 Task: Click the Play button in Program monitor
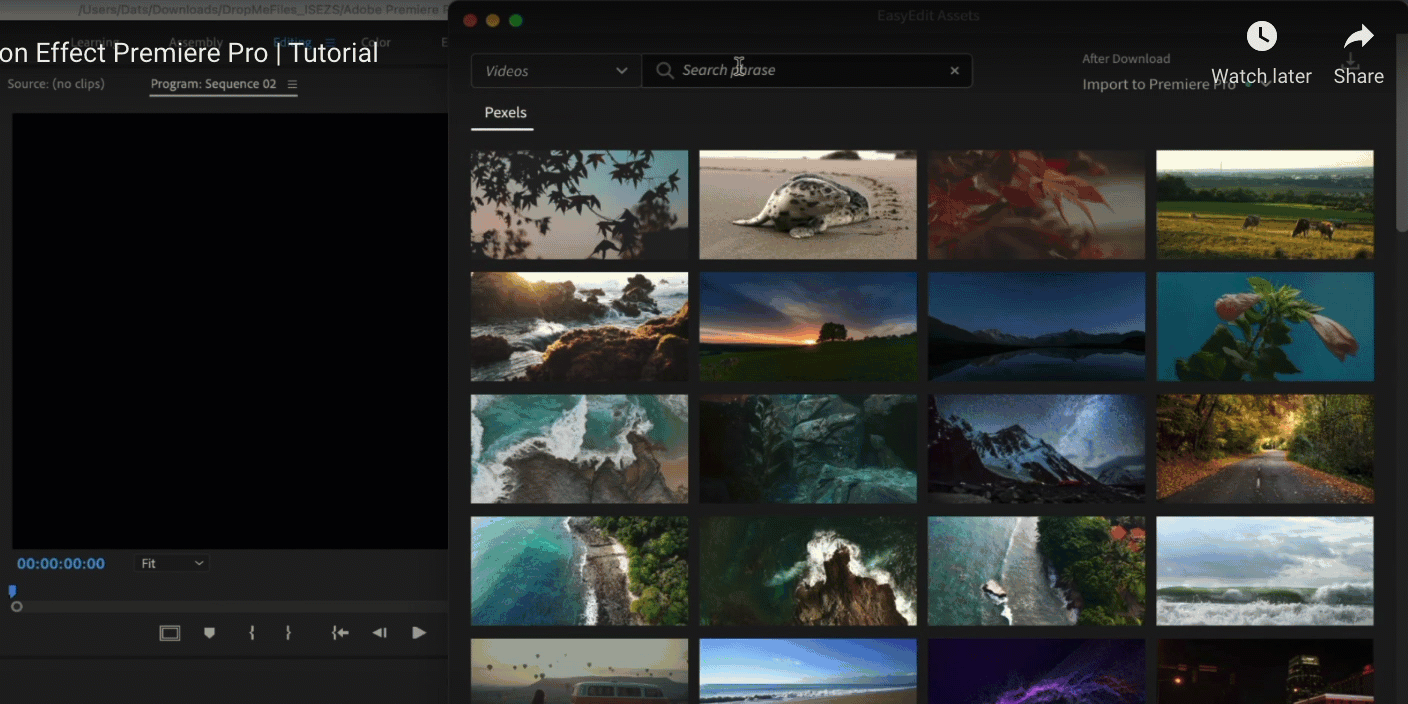click(419, 633)
